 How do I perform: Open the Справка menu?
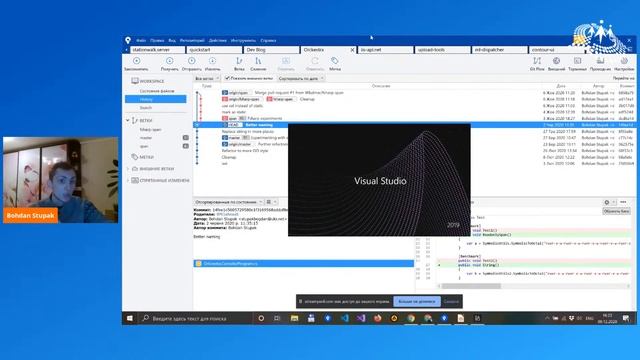coord(268,41)
